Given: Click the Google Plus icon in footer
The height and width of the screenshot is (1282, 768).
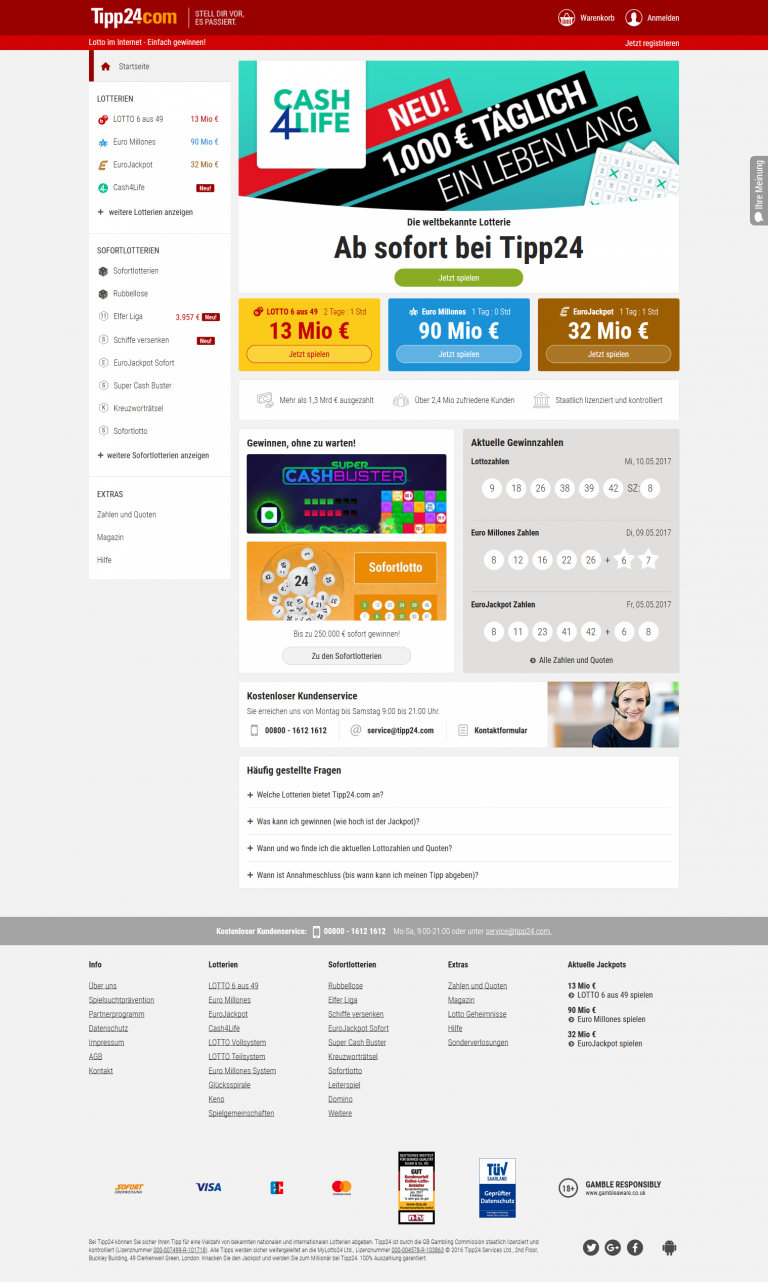Looking at the screenshot, I should [613, 1247].
